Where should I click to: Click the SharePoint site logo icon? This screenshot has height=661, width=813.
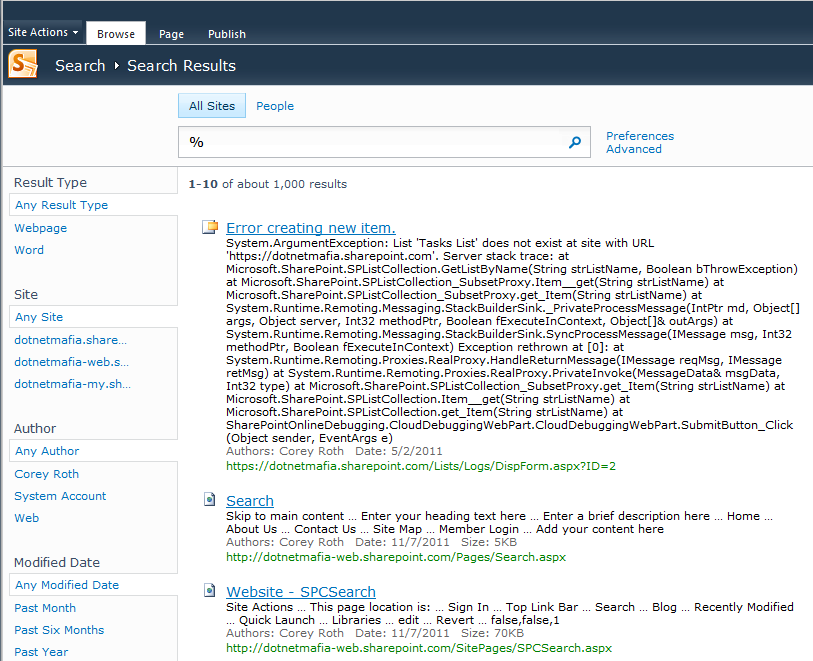[23, 64]
